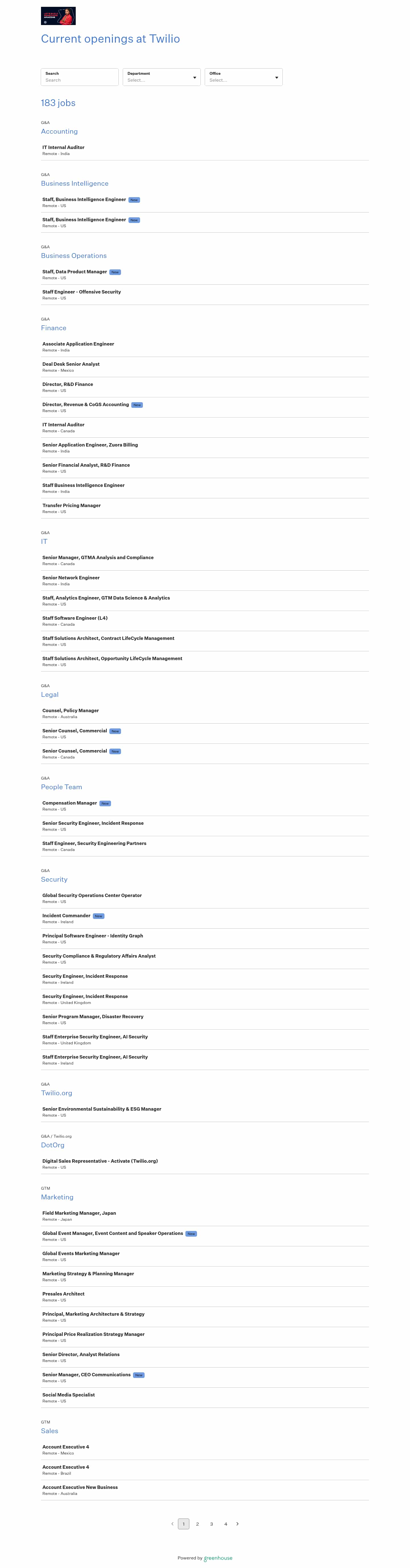Select current page 1 button
Screen dimensions: 410x1568
click(x=183, y=1524)
